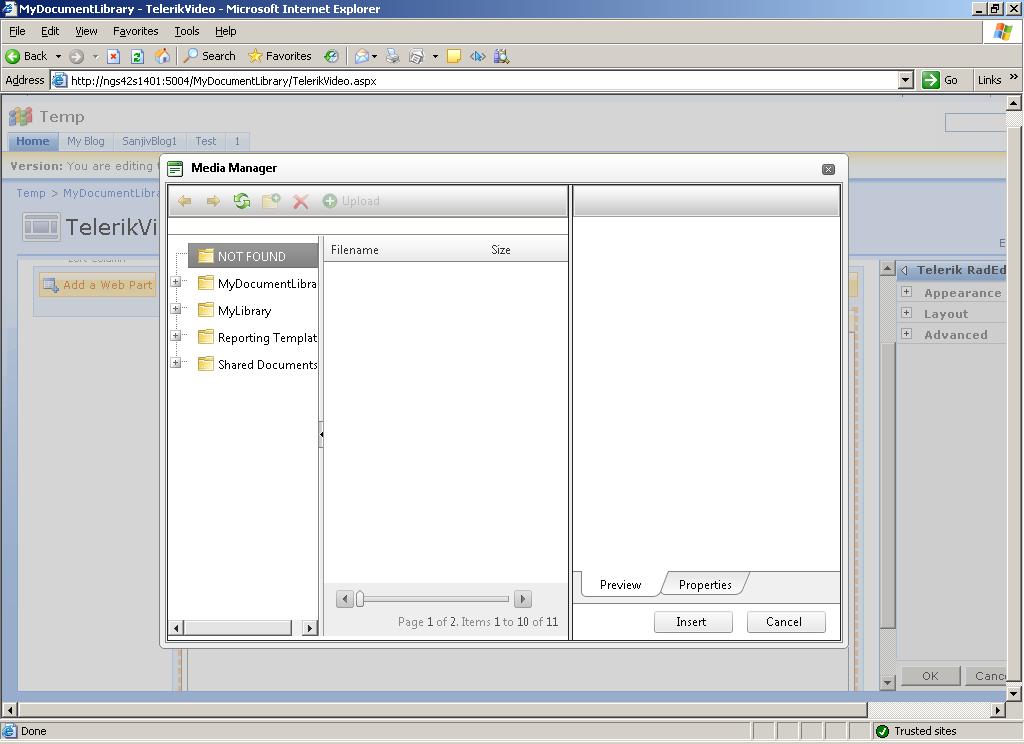1024x744 pixels.
Task: Click the Links toolbar label
Action: [x=989, y=80]
